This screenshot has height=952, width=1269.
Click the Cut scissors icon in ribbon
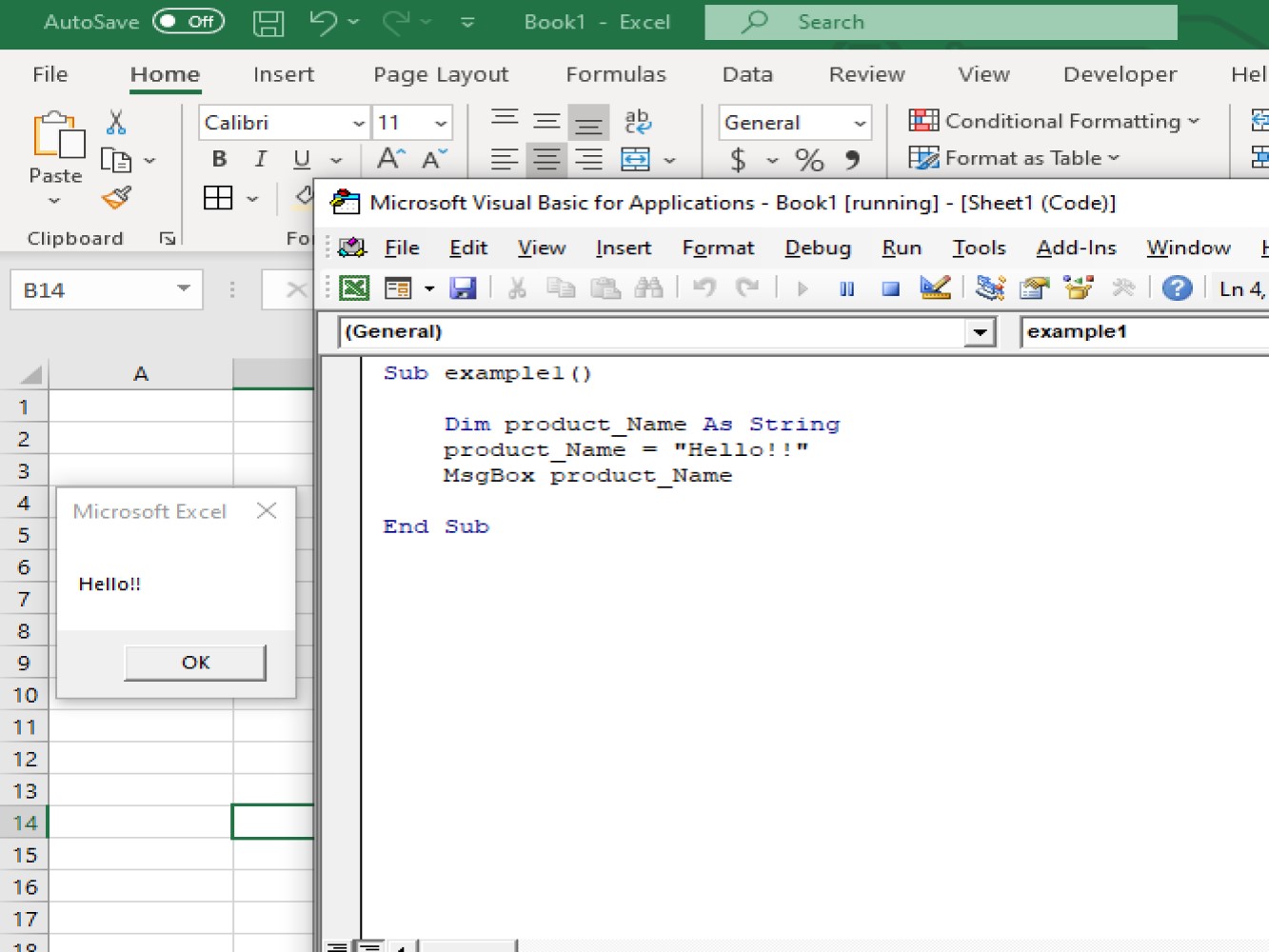click(116, 122)
